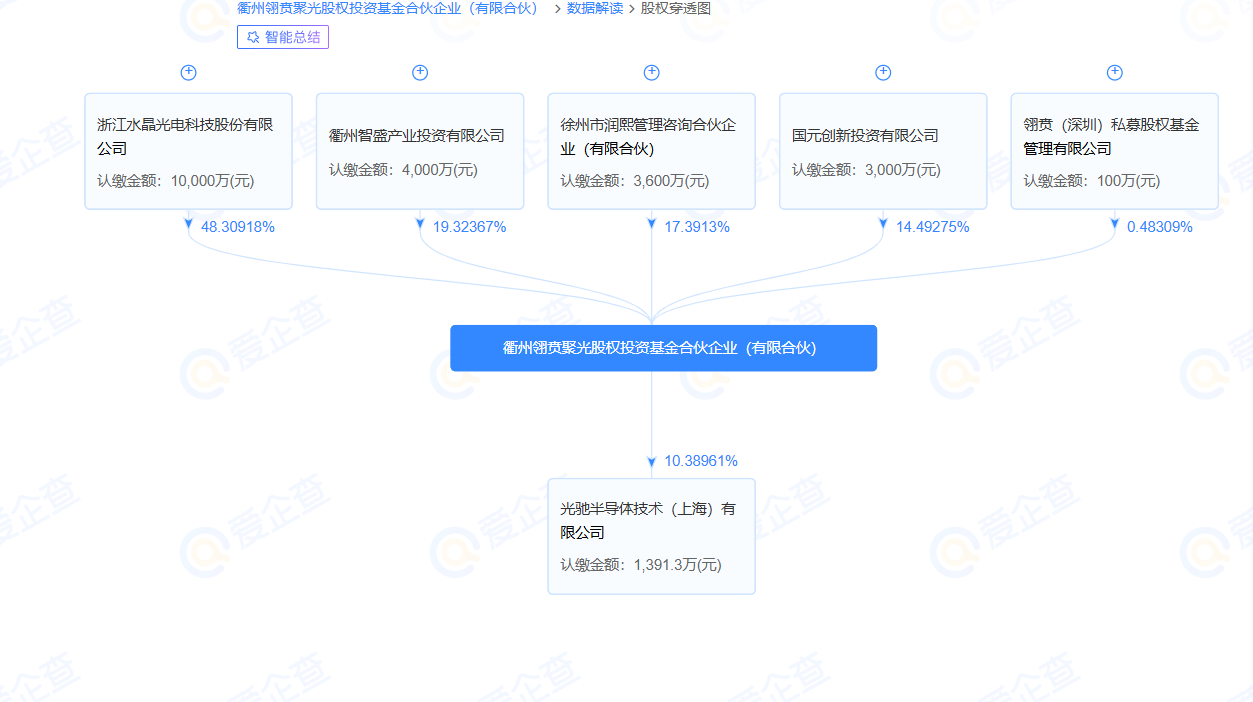1253x702 pixels.
Task: Open the 光驰半导体技术（上海）有限公司 investment card
Action: click(x=652, y=536)
